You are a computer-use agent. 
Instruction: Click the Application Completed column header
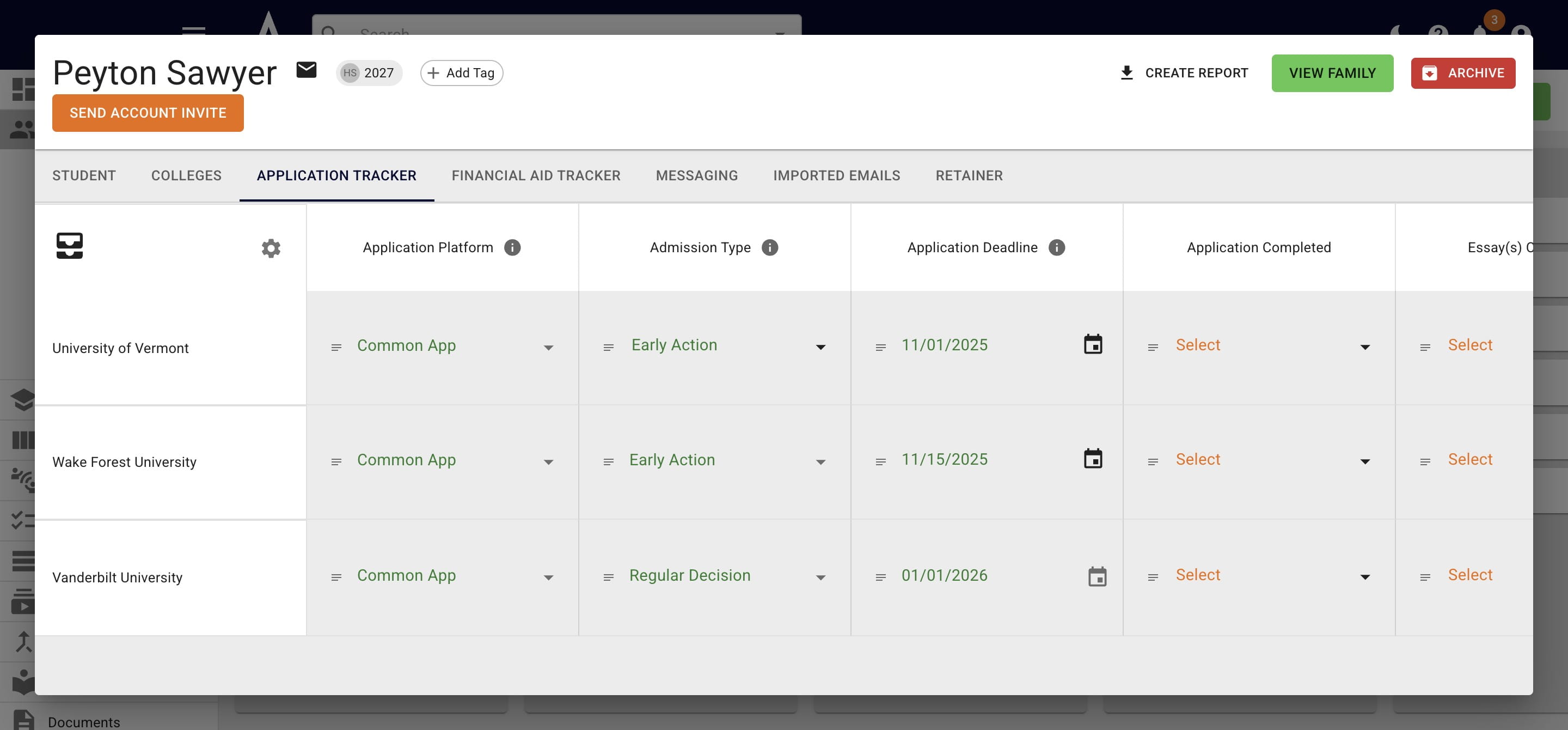tap(1259, 247)
